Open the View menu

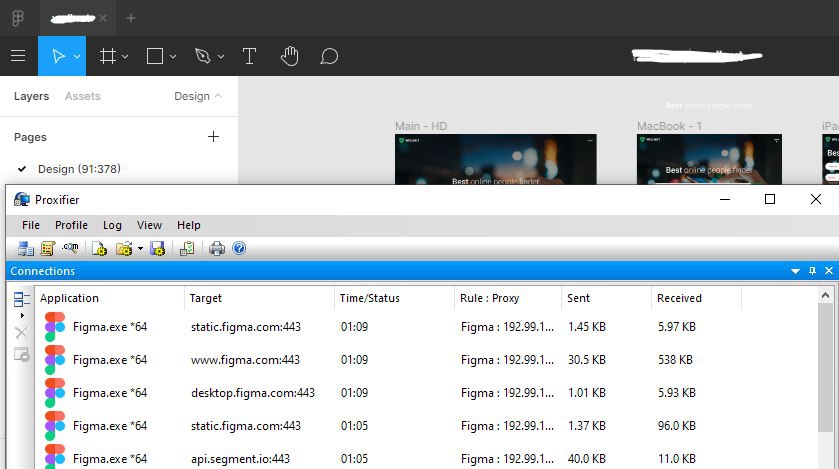click(x=149, y=225)
